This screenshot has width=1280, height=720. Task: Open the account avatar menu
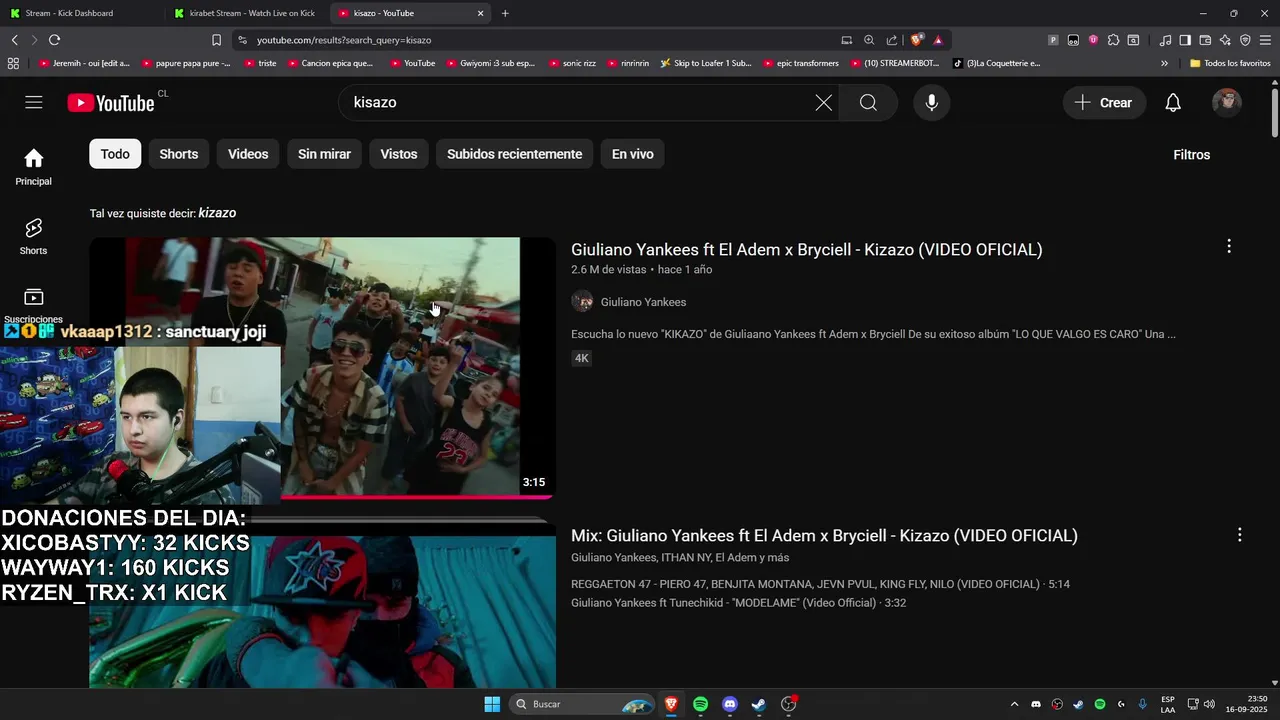(1227, 102)
